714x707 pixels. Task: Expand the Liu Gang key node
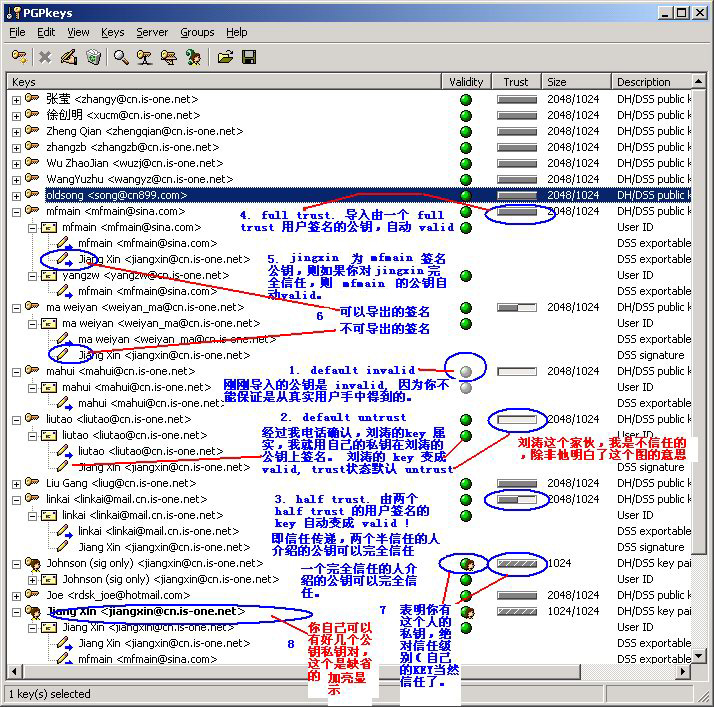pyautogui.click(x=16, y=484)
